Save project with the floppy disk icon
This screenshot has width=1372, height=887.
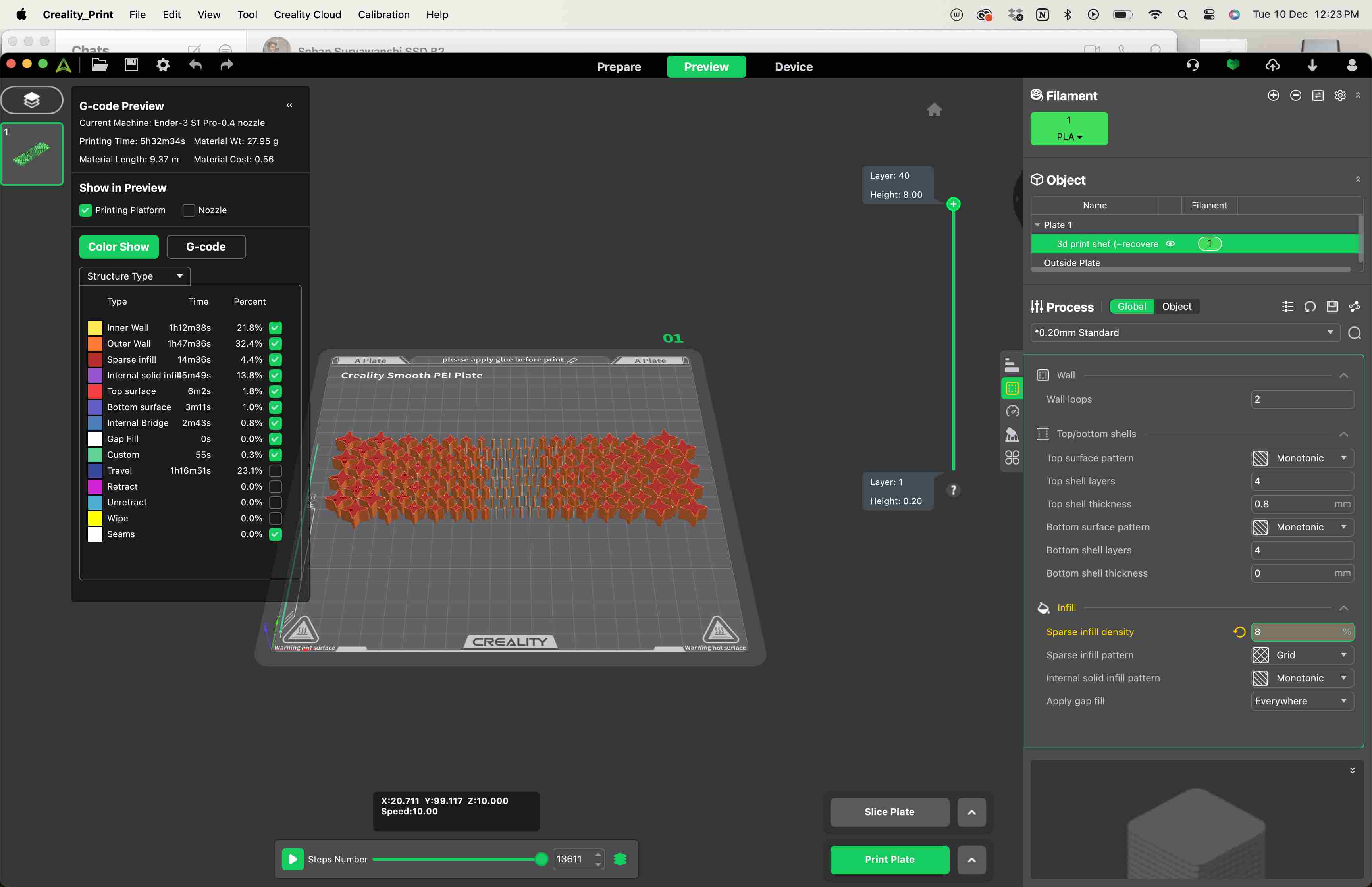(131, 65)
